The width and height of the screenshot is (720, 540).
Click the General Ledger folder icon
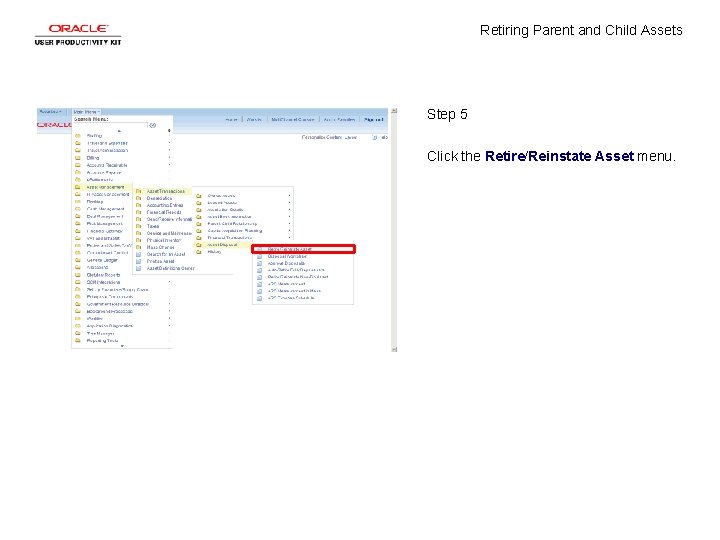tap(78, 260)
